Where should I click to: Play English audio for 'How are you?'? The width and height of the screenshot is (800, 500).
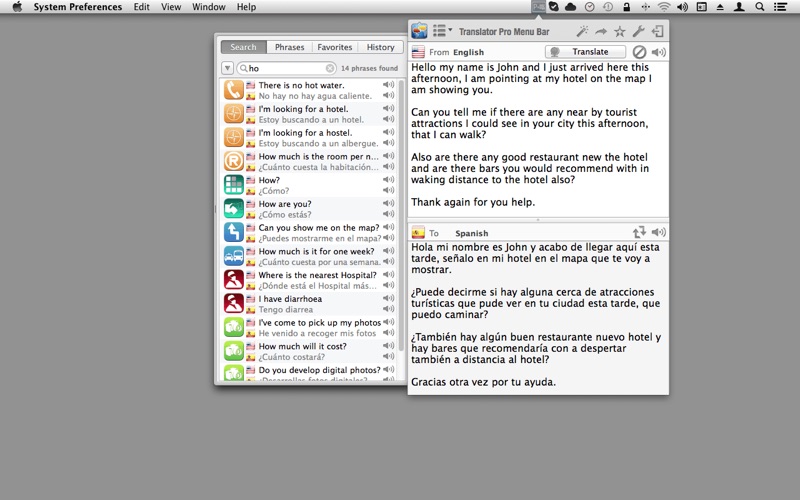389,203
